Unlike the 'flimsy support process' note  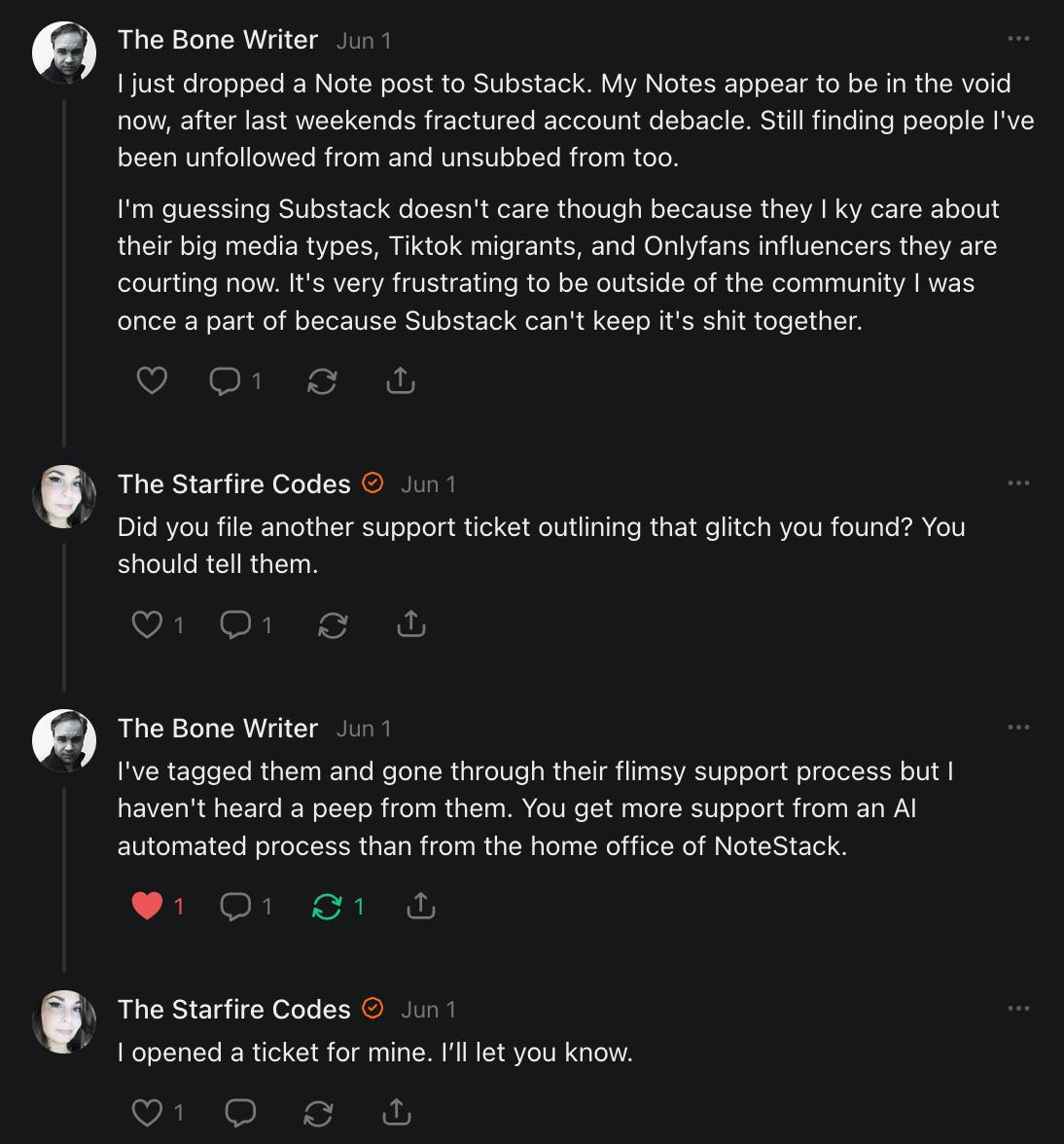147,907
